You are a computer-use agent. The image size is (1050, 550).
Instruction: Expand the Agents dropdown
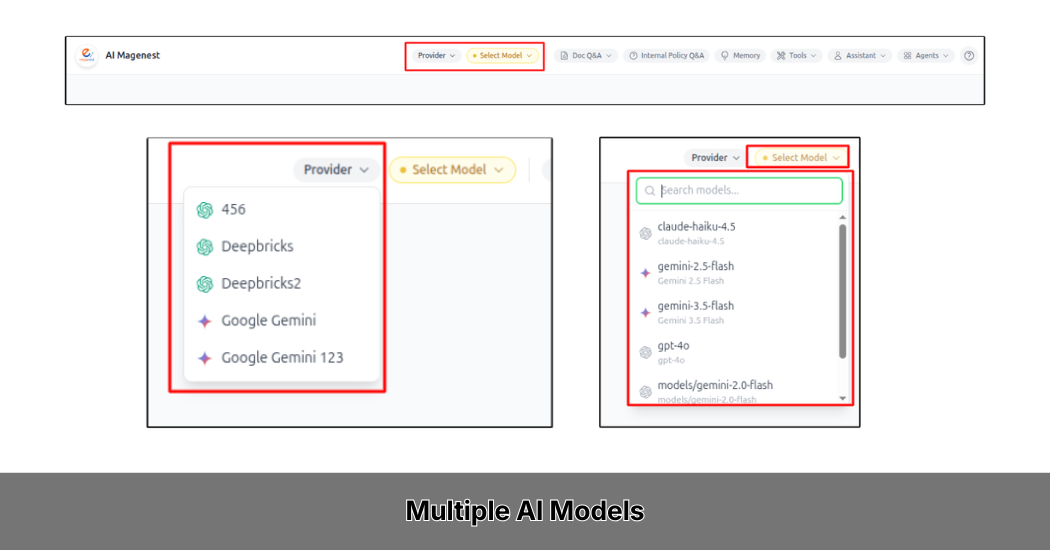[926, 56]
